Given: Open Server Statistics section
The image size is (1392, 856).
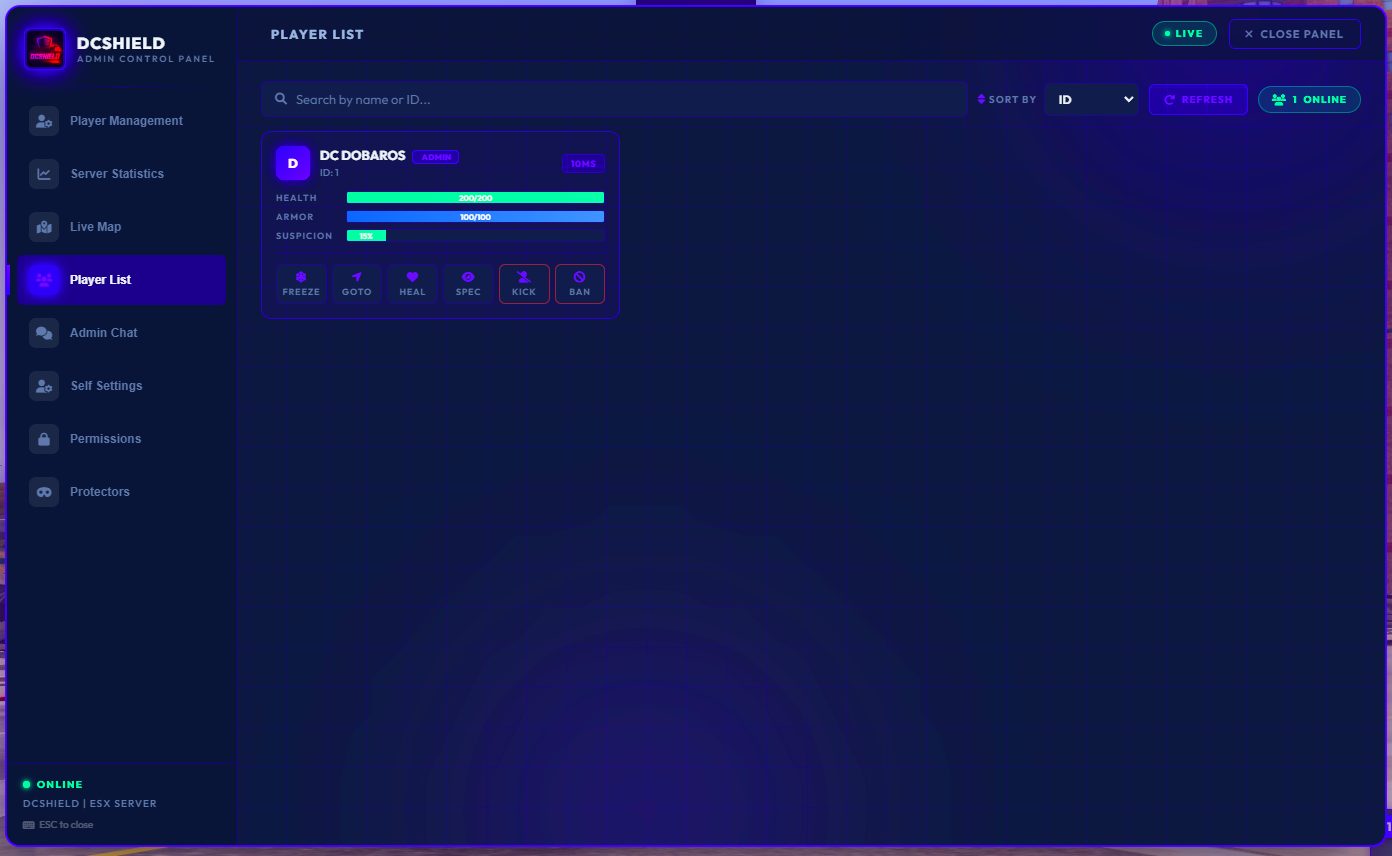Looking at the screenshot, I should (x=122, y=174).
